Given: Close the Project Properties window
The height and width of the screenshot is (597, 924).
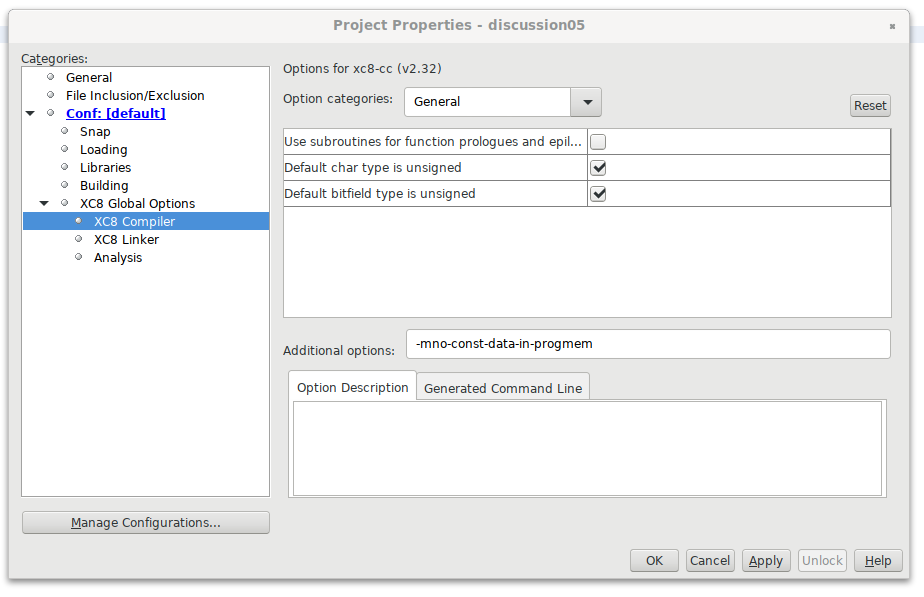Looking at the screenshot, I should [892, 26].
